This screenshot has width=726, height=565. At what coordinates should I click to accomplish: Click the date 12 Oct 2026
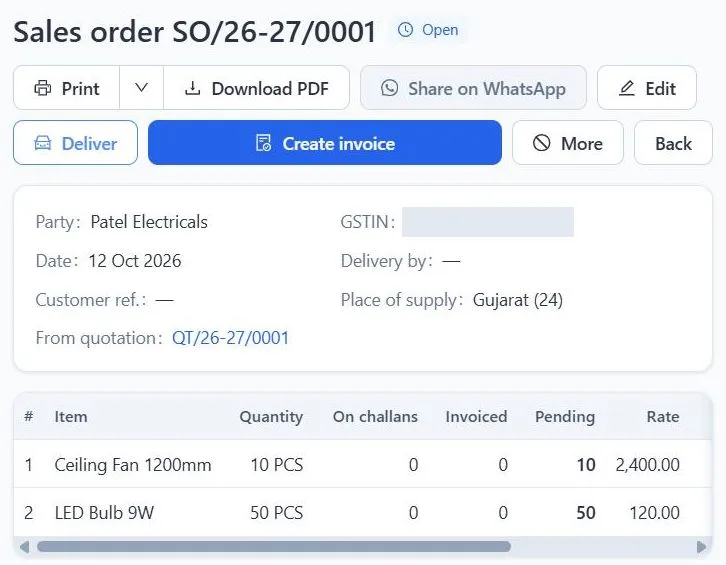(135, 261)
